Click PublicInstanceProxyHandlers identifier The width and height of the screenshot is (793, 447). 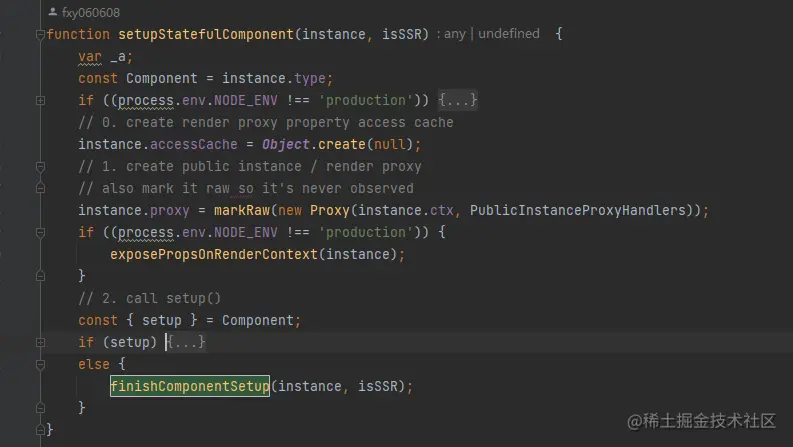[578, 210]
